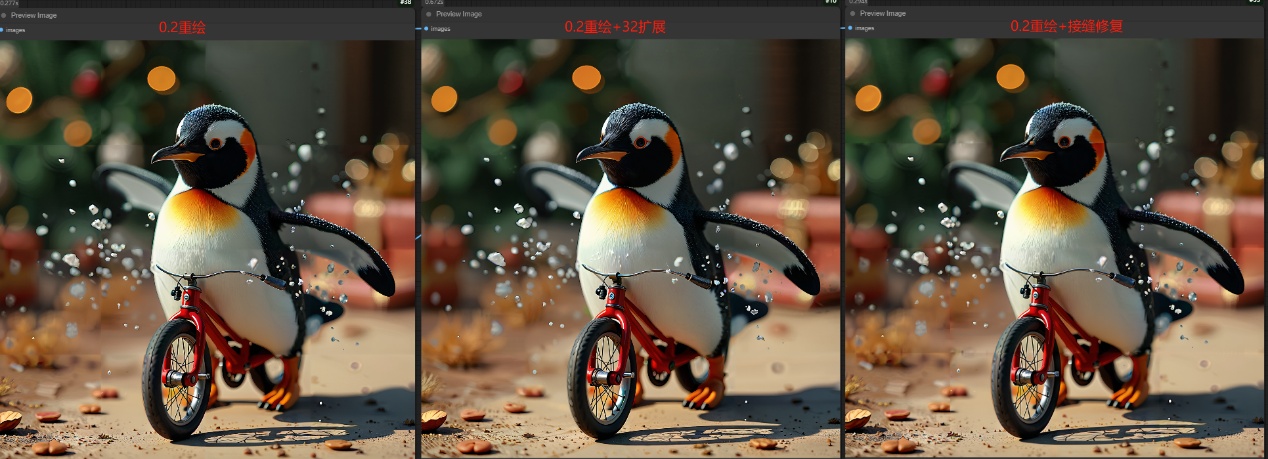Click the #10 node ID badge

click(x=830, y=3)
